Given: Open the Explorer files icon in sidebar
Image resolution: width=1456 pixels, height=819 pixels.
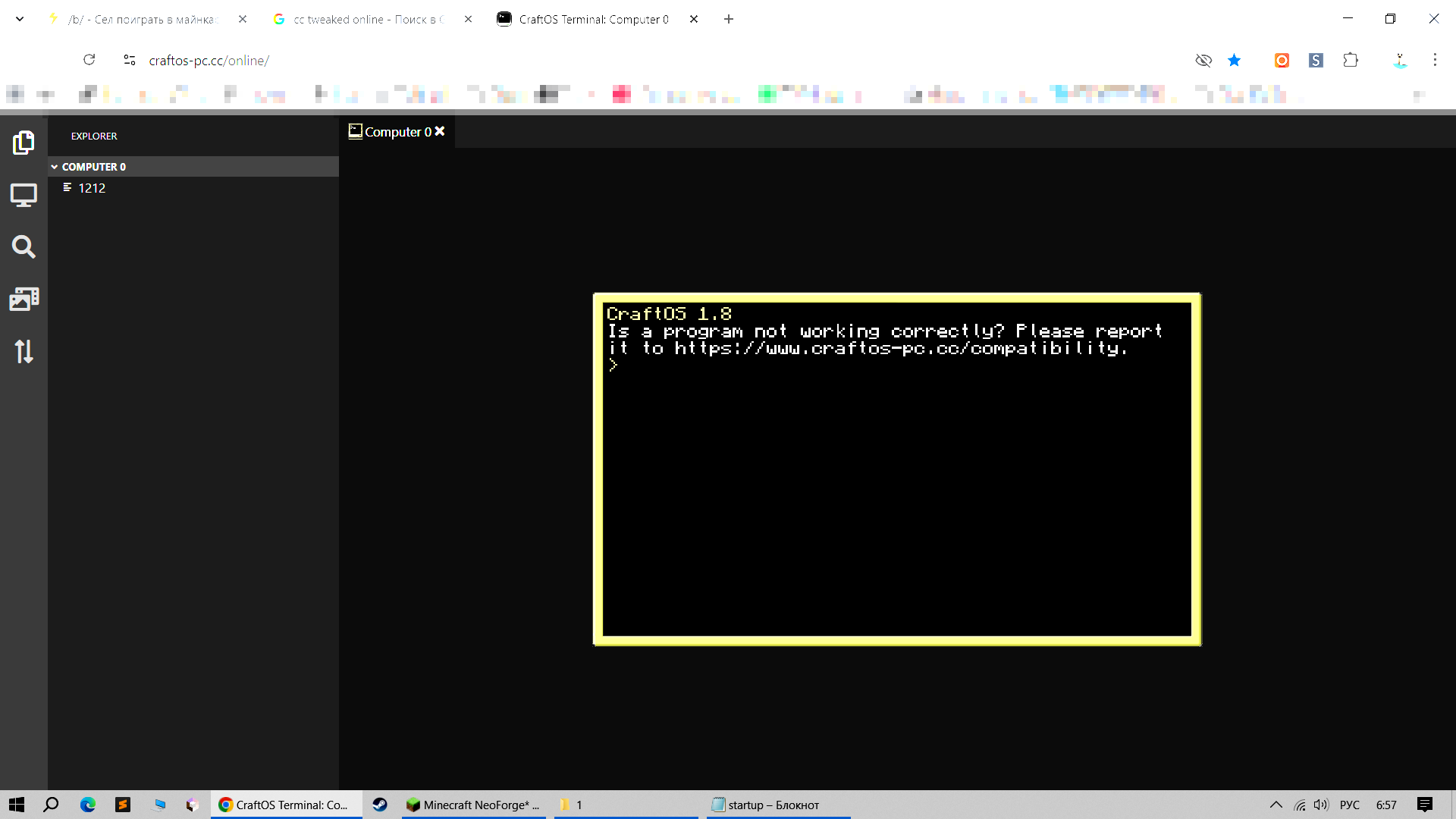Looking at the screenshot, I should (x=24, y=143).
